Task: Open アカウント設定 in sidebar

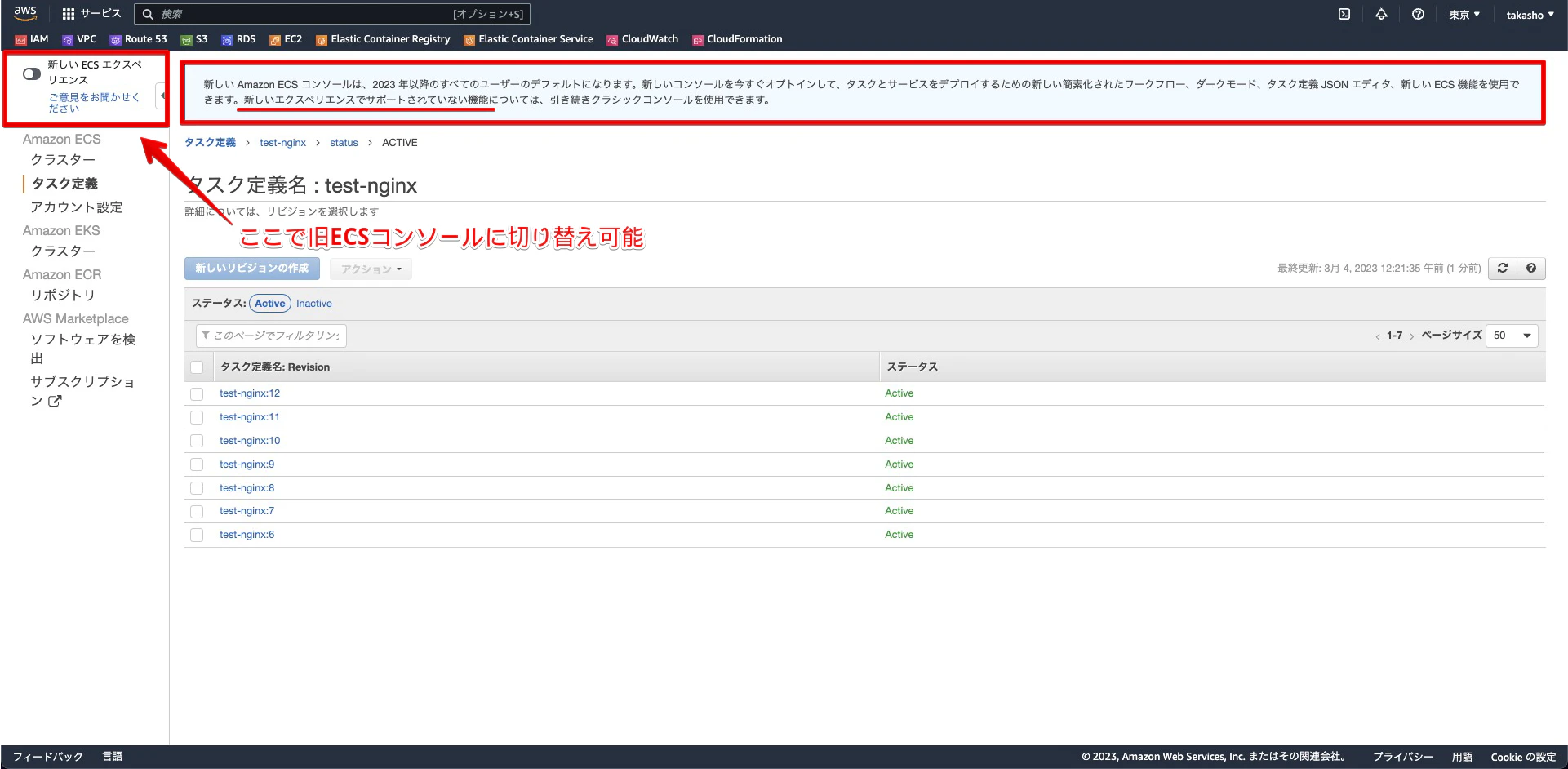Action: (x=77, y=207)
